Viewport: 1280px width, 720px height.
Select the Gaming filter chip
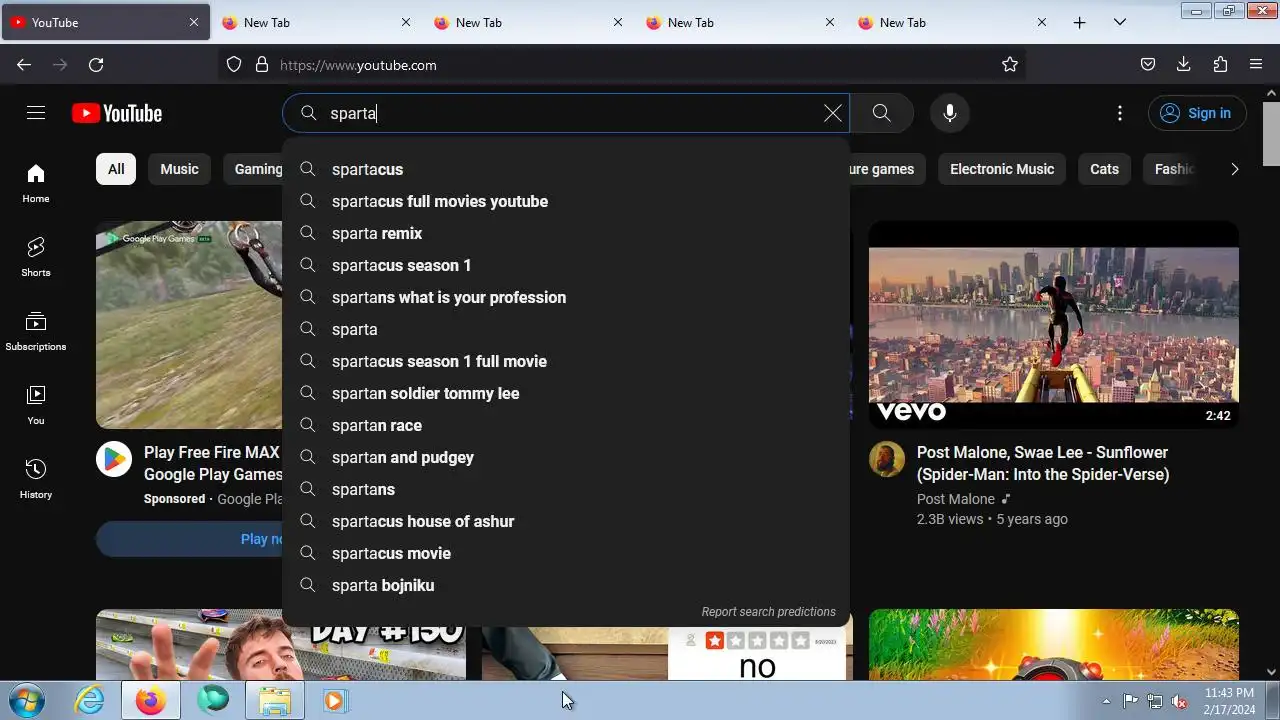pos(254,169)
